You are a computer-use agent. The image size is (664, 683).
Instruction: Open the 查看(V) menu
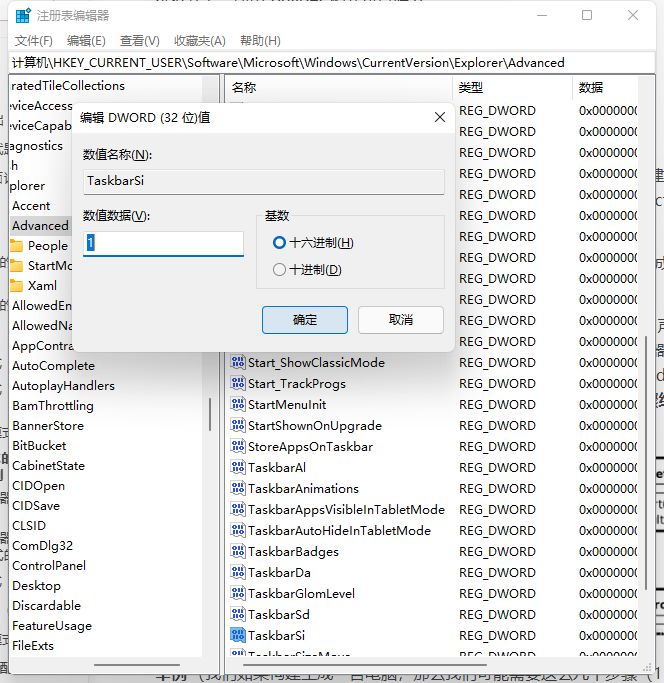tap(140, 41)
